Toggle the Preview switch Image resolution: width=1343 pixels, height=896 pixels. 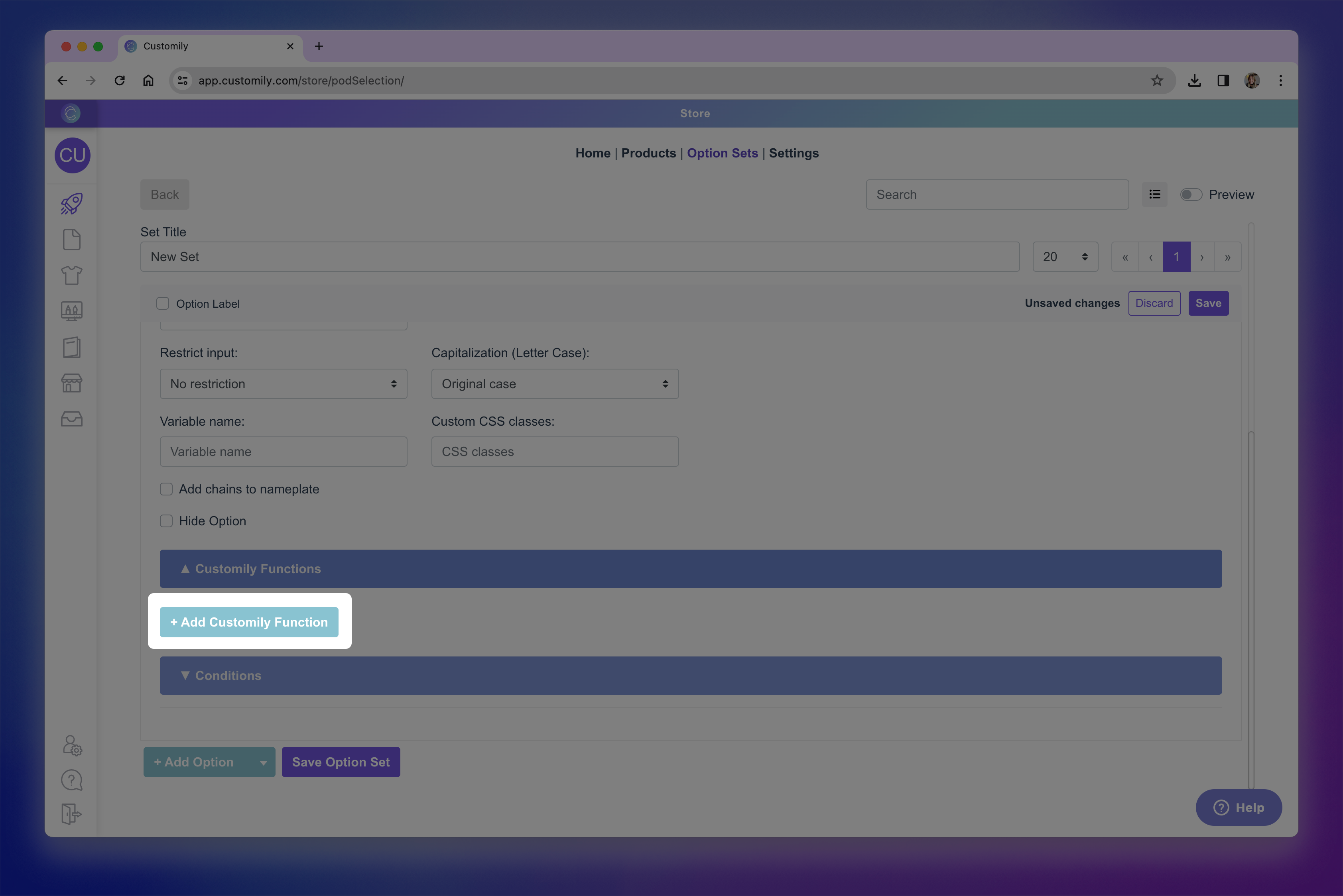click(x=1191, y=194)
